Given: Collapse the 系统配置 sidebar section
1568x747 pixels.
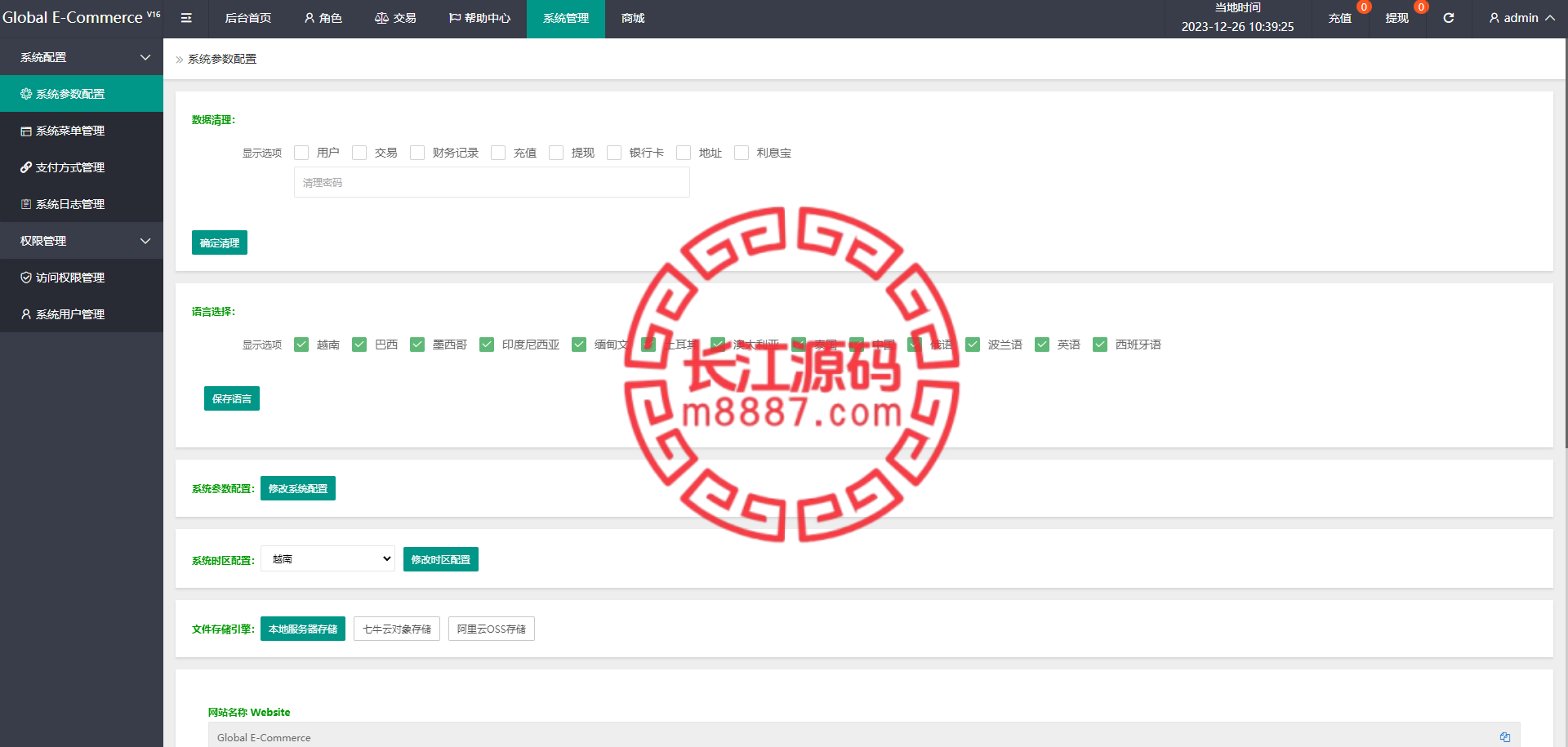Looking at the screenshot, I should point(82,57).
